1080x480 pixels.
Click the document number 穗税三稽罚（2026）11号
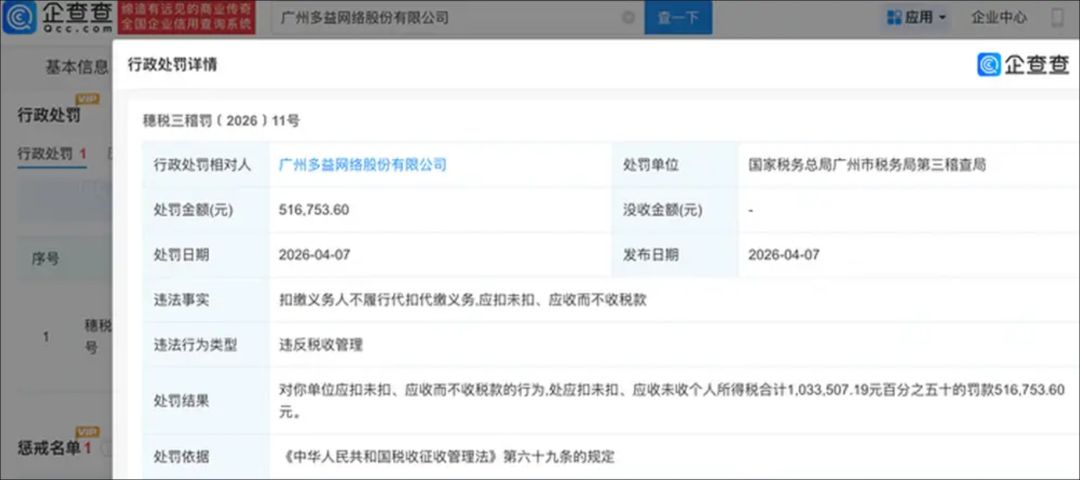click(x=221, y=121)
